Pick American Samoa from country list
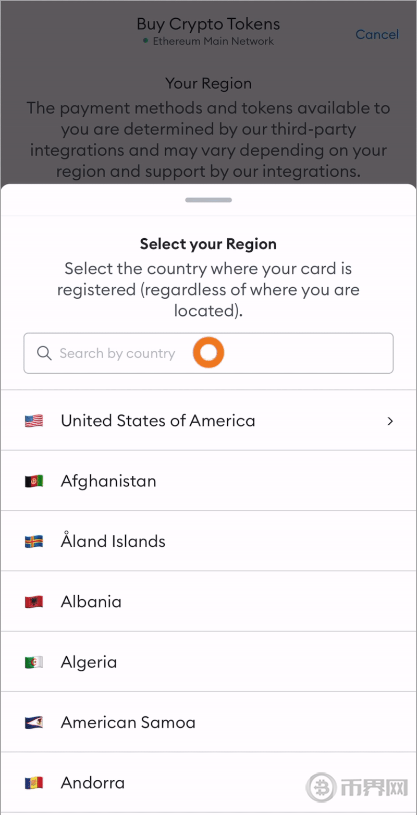The height and width of the screenshot is (815, 419). click(208, 722)
